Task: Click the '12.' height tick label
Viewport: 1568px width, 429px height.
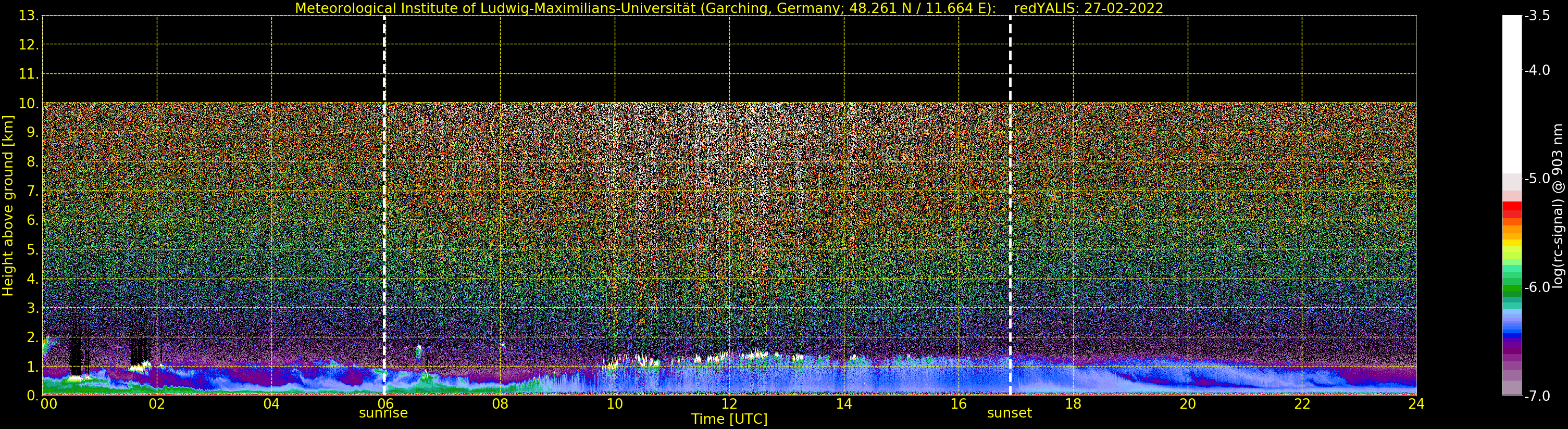Action: pos(29,45)
